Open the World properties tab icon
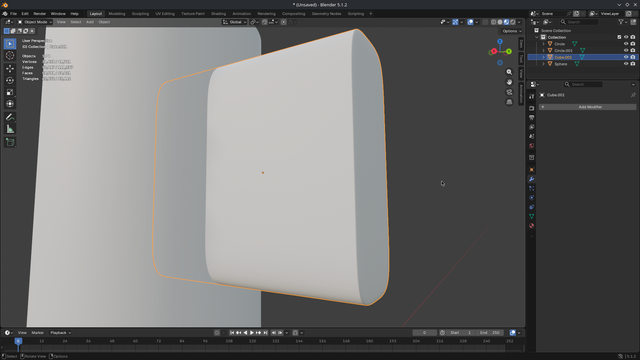The image size is (640, 360). coord(531,146)
